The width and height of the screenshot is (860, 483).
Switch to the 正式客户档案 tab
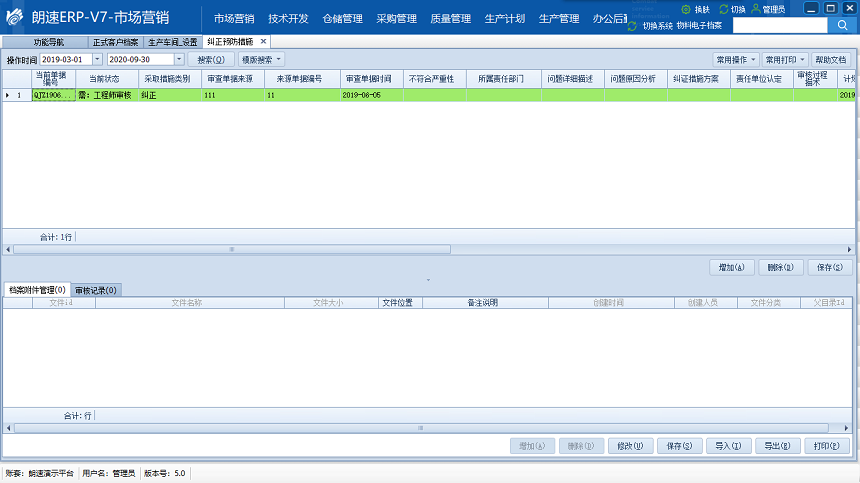(118, 42)
